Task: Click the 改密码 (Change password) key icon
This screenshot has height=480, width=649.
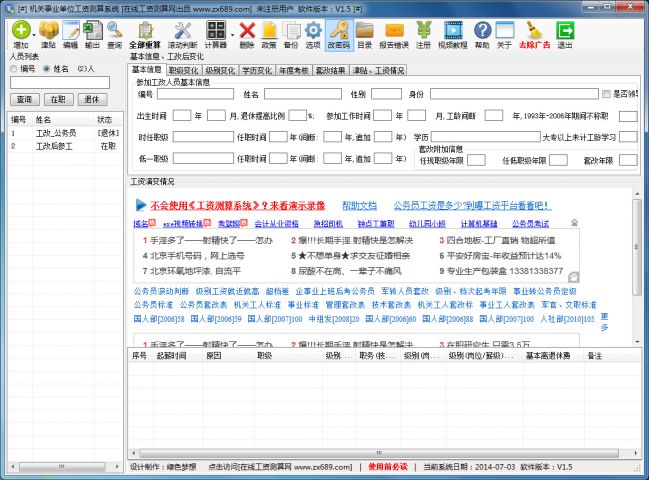Action: click(338, 33)
